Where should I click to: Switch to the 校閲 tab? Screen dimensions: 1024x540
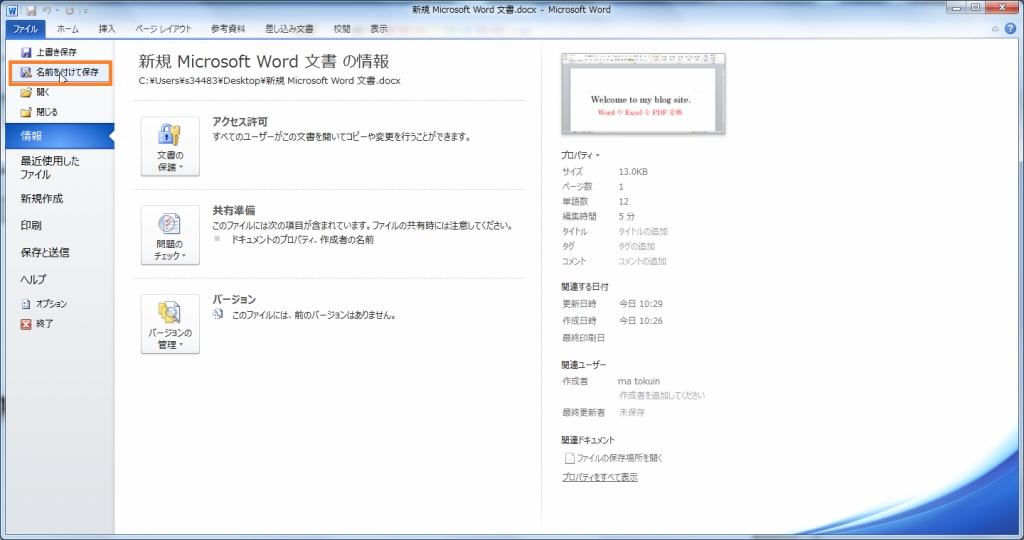tap(342, 29)
